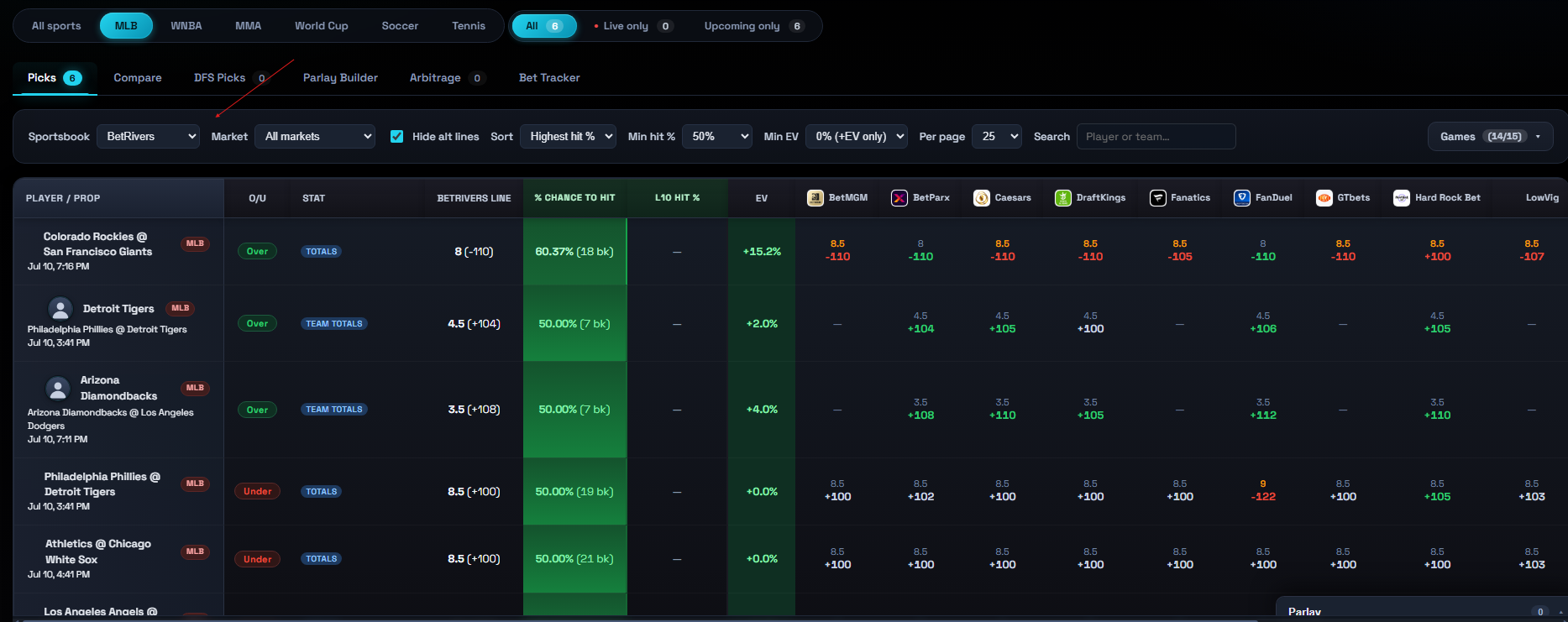The height and width of the screenshot is (622, 1568).
Task: Select the All 6 games filter
Action: (544, 26)
